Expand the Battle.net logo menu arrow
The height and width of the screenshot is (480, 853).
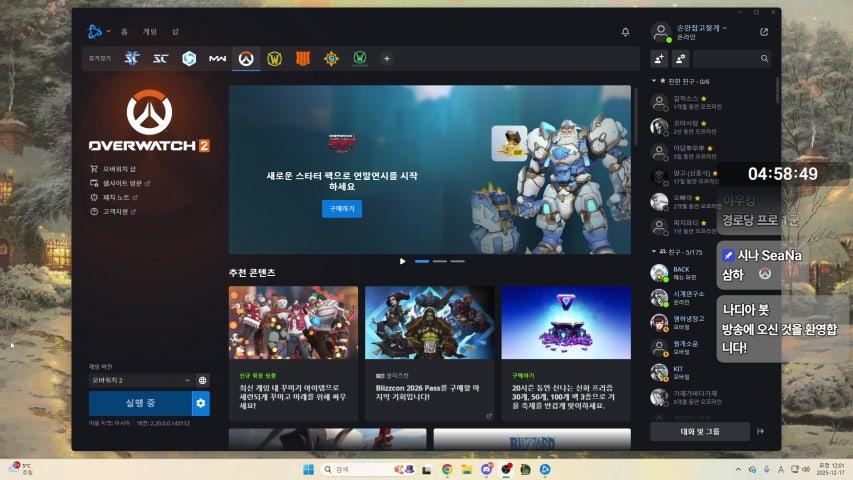(108, 32)
